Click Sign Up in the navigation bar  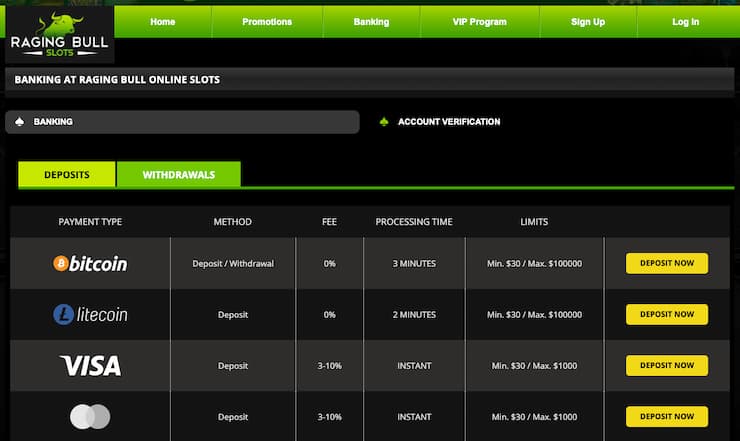pos(588,22)
